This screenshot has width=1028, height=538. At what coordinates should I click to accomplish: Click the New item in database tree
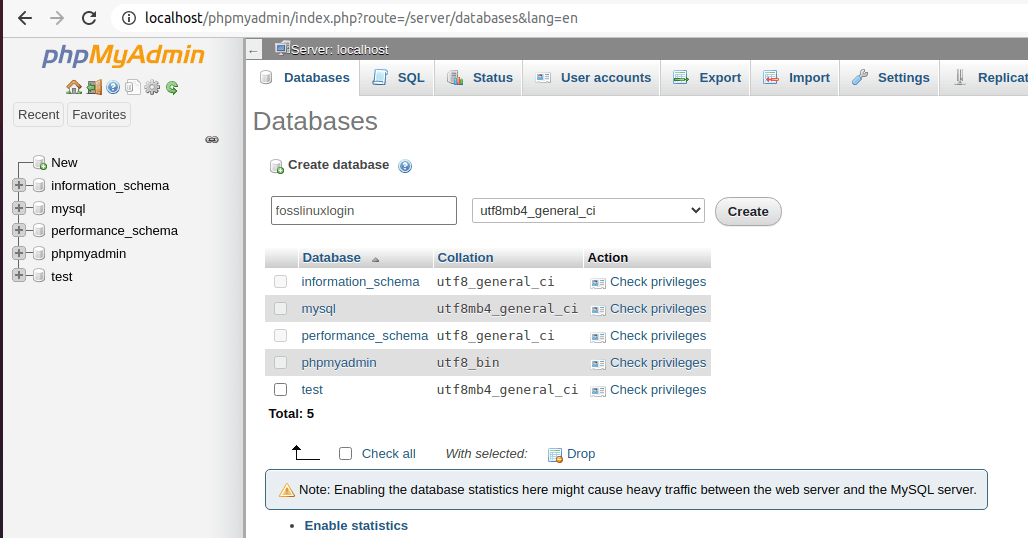(x=64, y=163)
